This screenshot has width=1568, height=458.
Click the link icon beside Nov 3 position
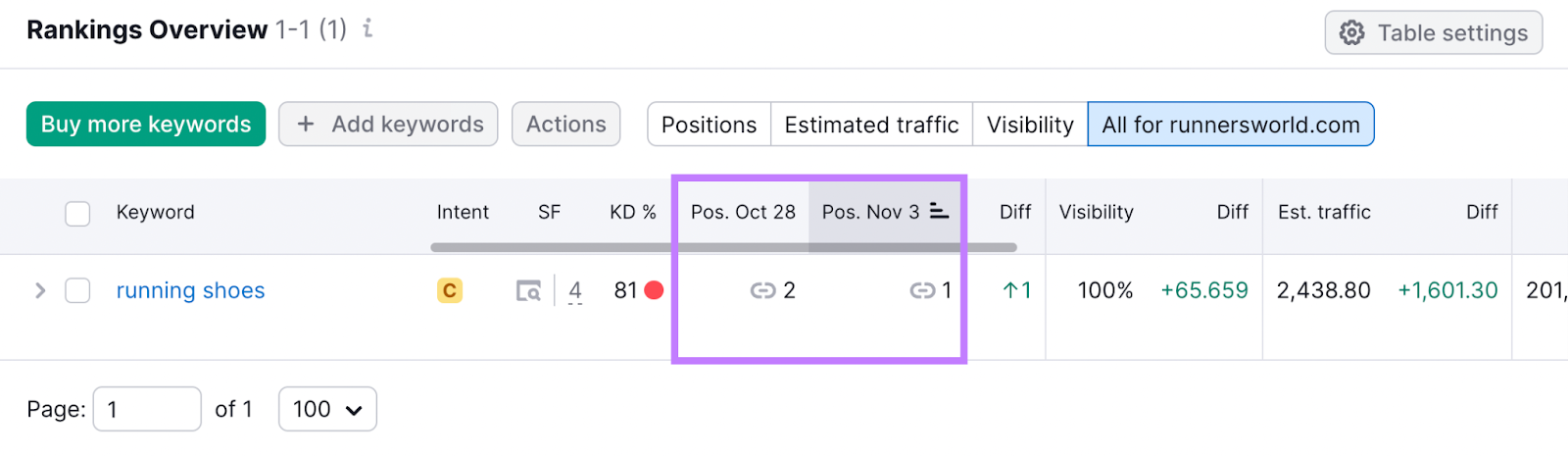pos(922,290)
